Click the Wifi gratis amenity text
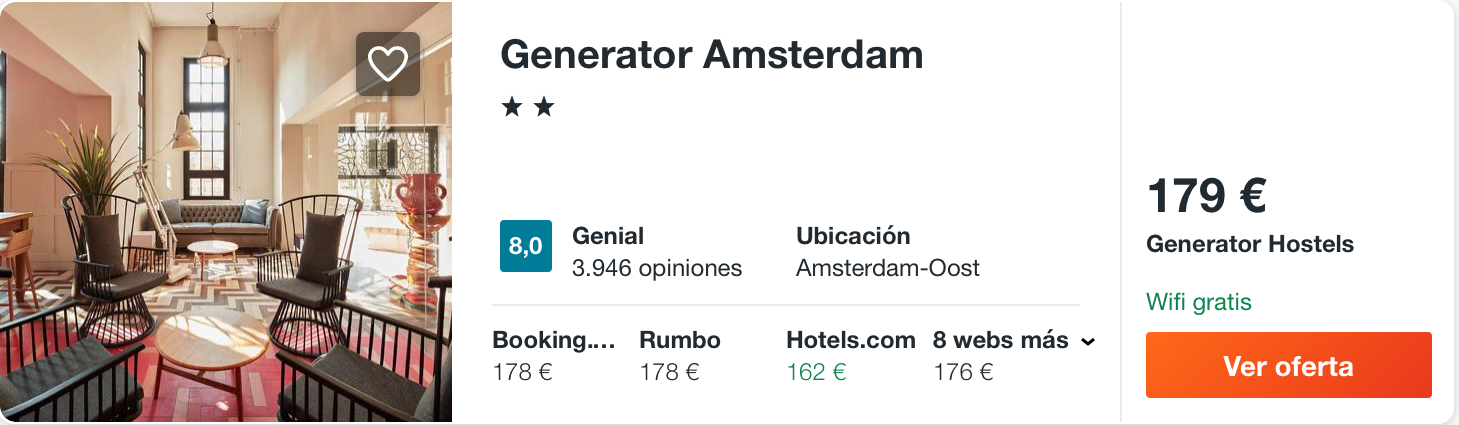The image size is (1459, 425). click(x=1198, y=302)
